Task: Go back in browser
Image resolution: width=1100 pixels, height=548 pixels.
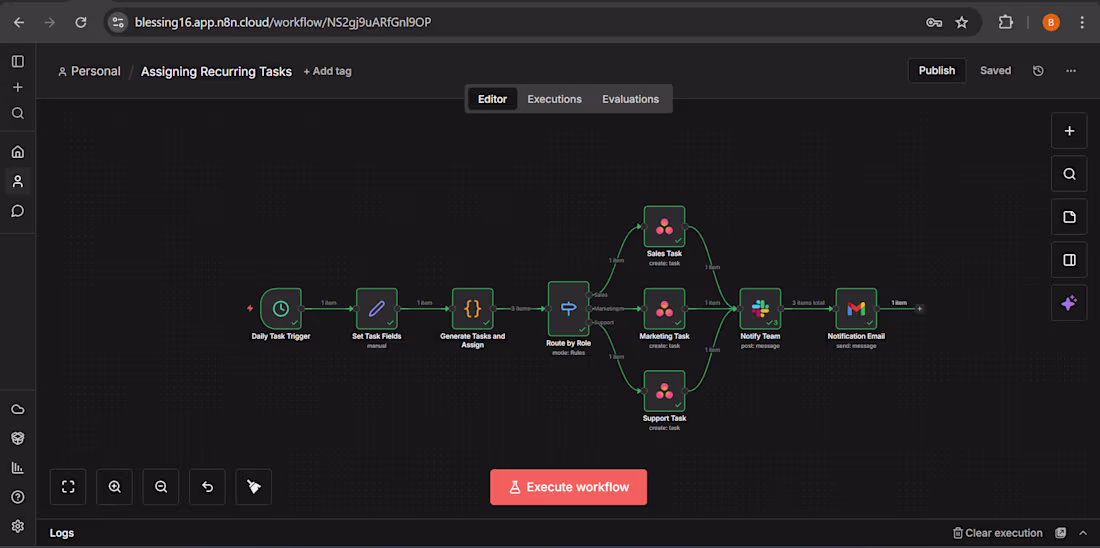Action: (x=19, y=22)
